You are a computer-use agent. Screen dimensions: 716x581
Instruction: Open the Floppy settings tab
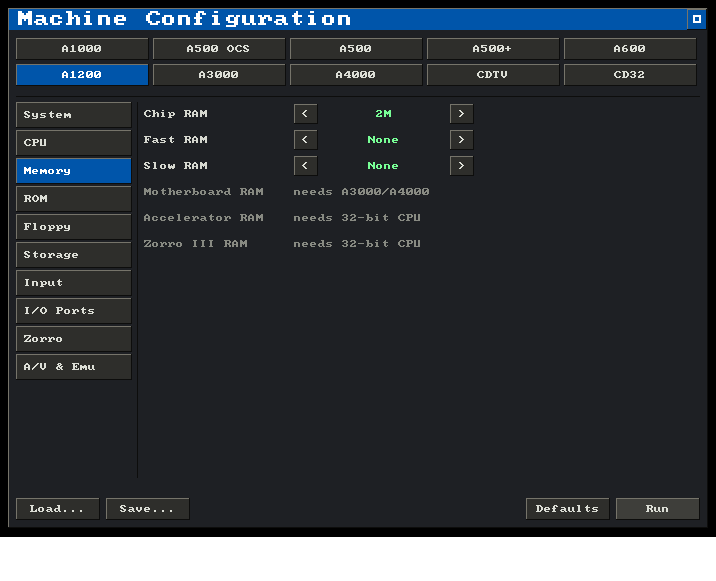(74, 227)
